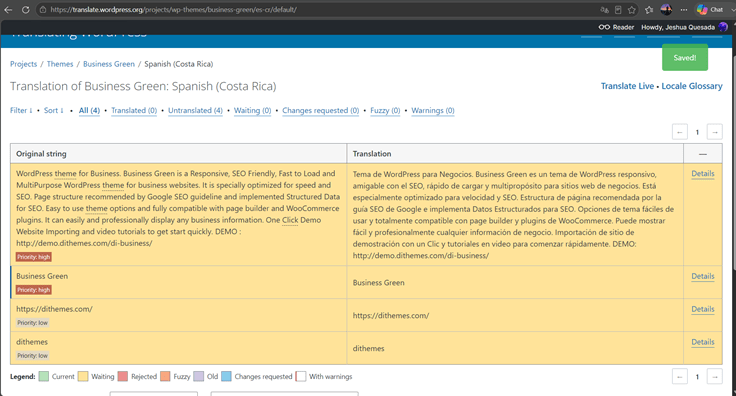Select original string 'dithemes'
The width and height of the screenshot is (736, 396).
point(32,342)
